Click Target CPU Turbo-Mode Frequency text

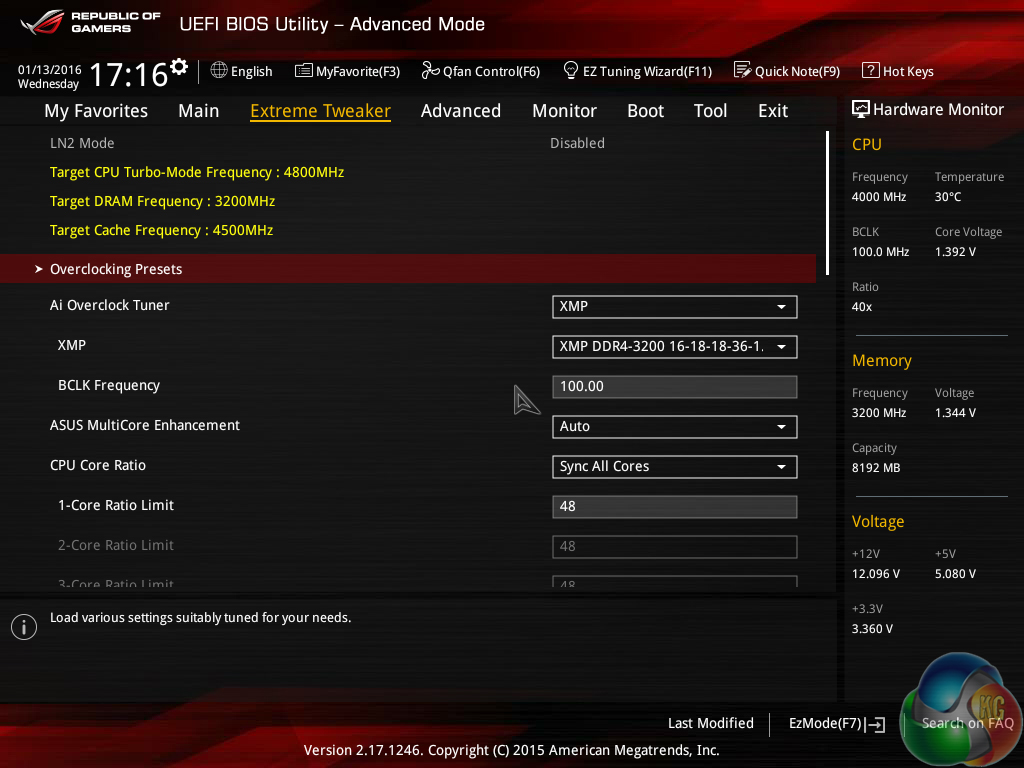pyautogui.click(x=197, y=172)
